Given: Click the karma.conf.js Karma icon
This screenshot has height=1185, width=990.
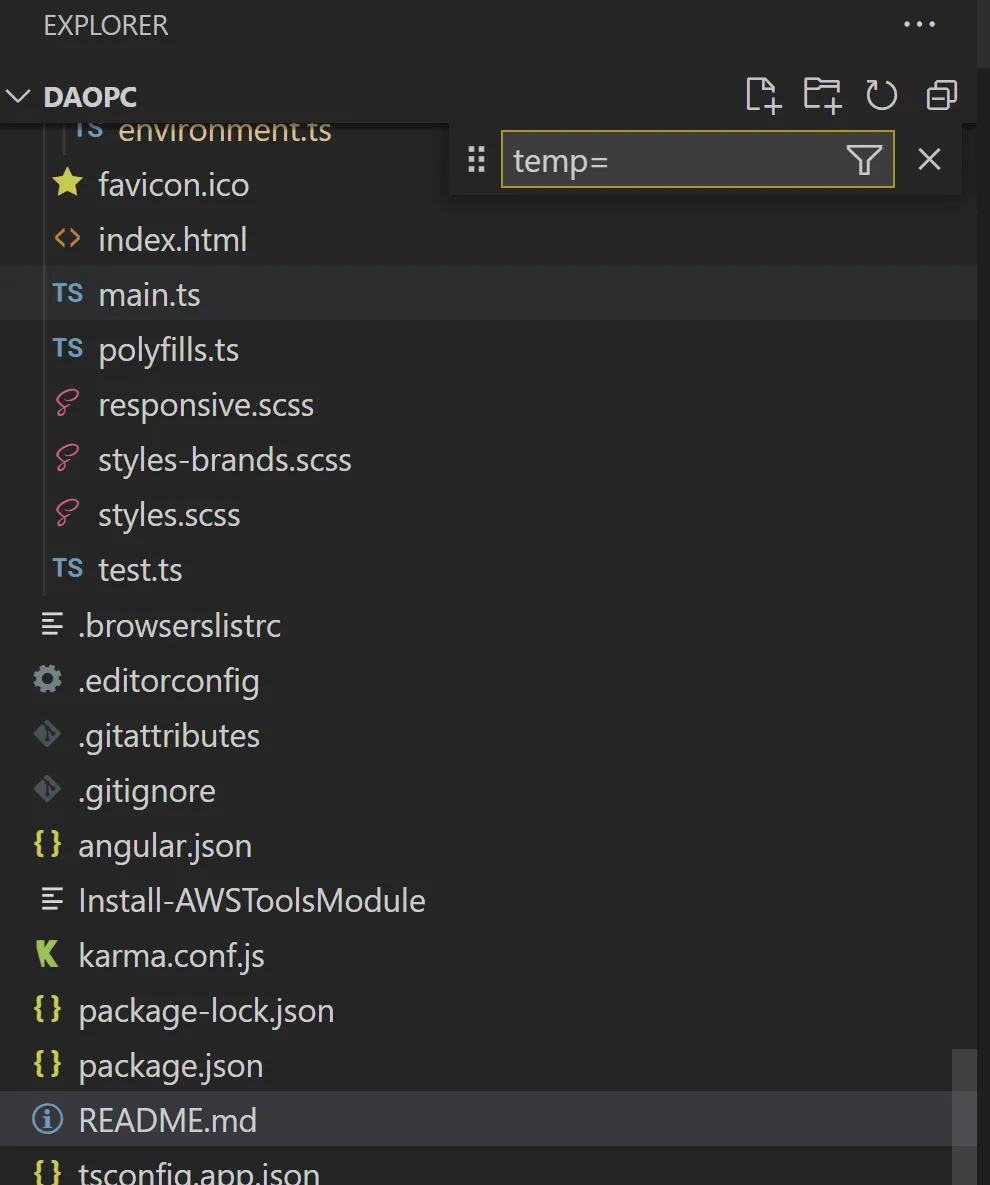Looking at the screenshot, I should pyautogui.click(x=47, y=955).
